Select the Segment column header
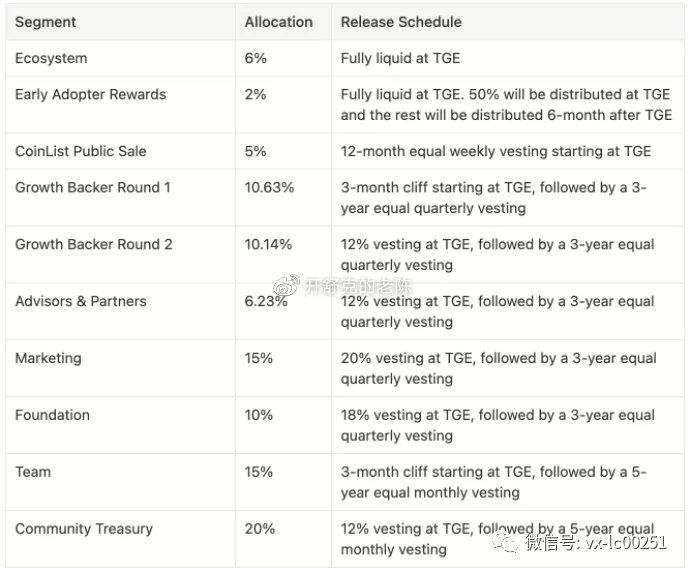688x572 pixels. coord(45,22)
